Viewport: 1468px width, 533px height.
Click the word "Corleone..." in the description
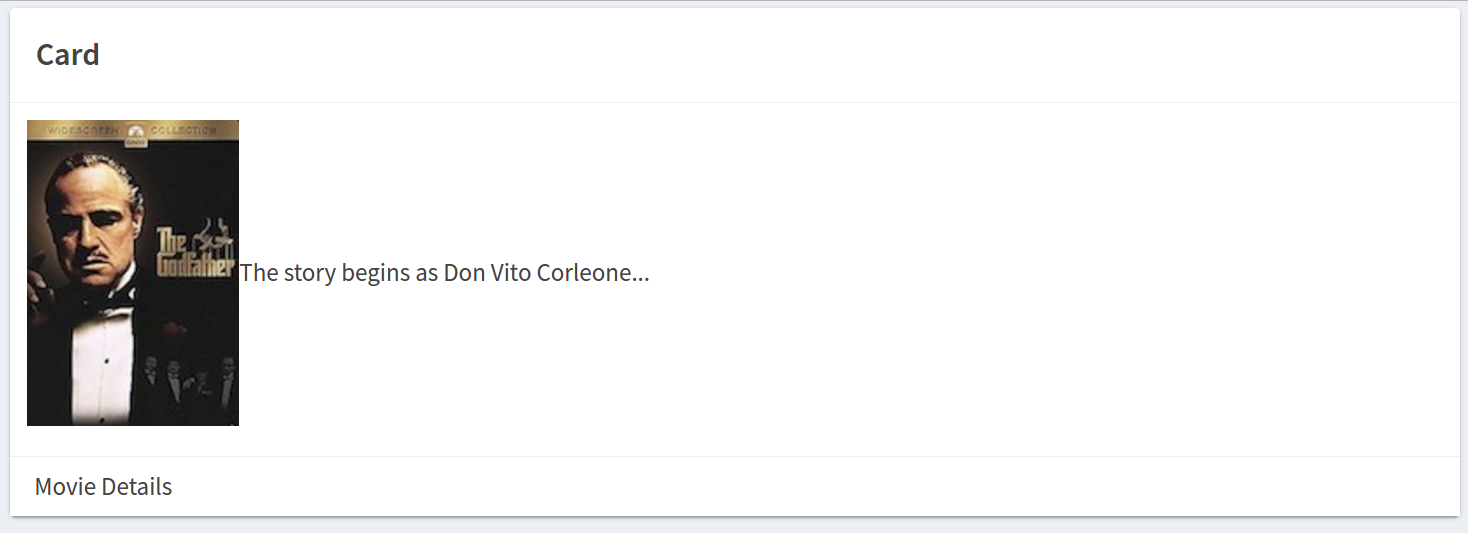(x=593, y=273)
